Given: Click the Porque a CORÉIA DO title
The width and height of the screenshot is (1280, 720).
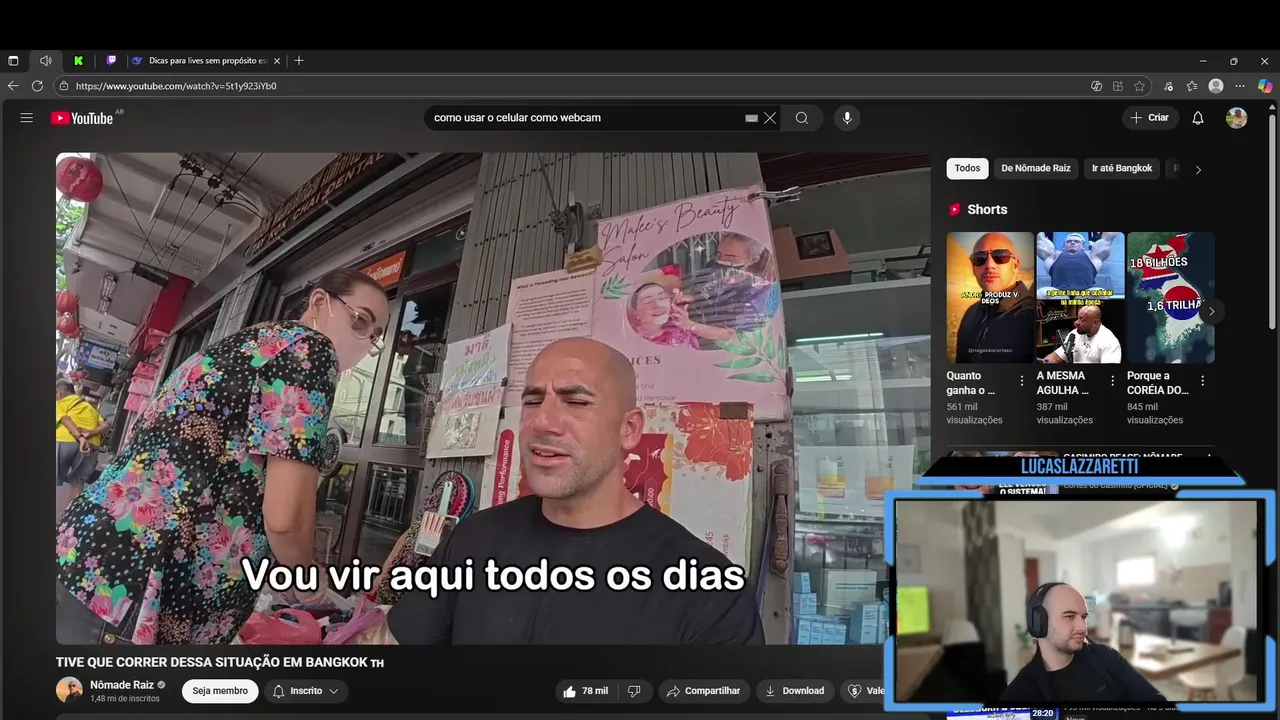Looking at the screenshot, I should (x=1158, y=383).
